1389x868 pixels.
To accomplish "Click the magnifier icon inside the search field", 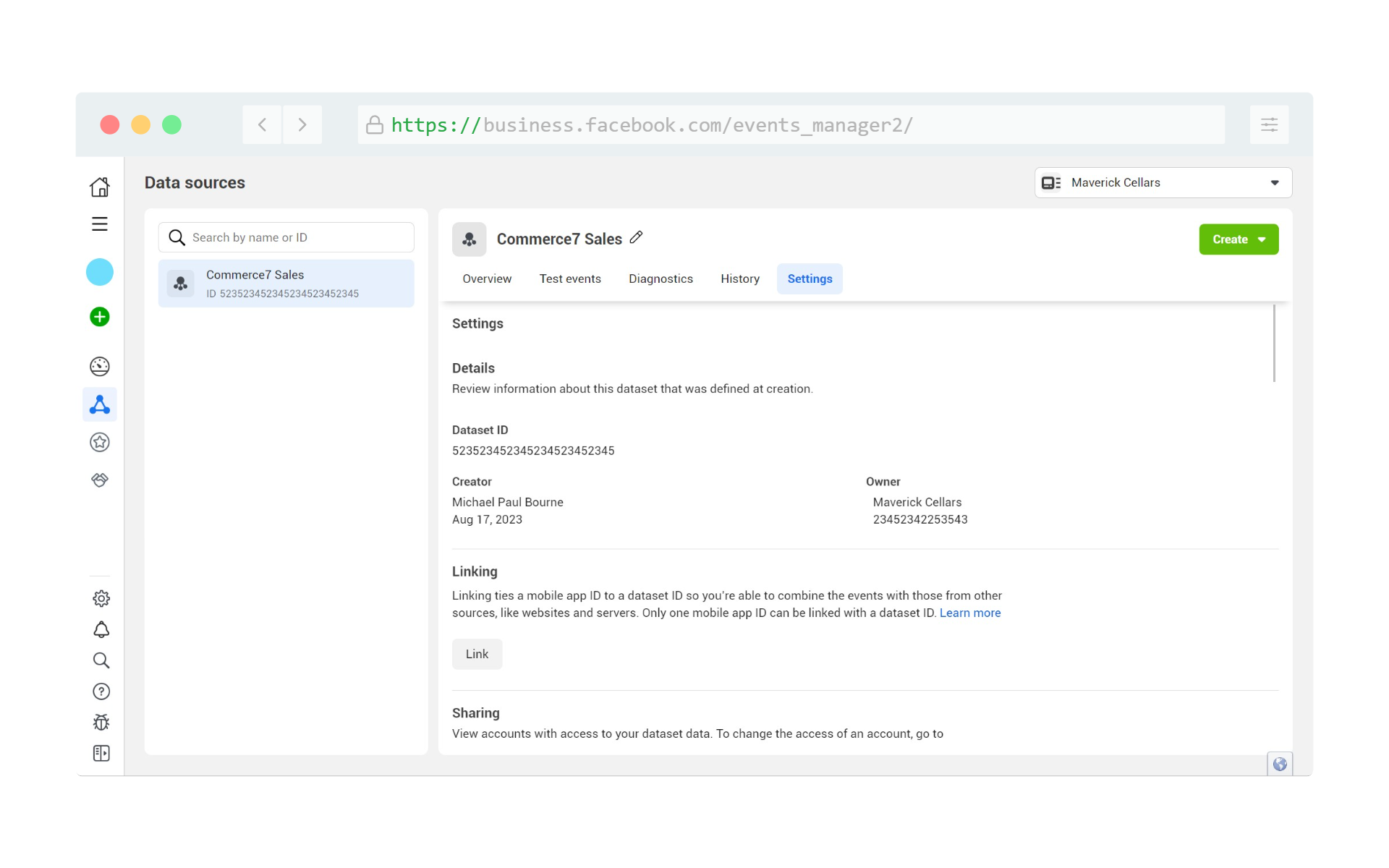I will pos(177,237).
